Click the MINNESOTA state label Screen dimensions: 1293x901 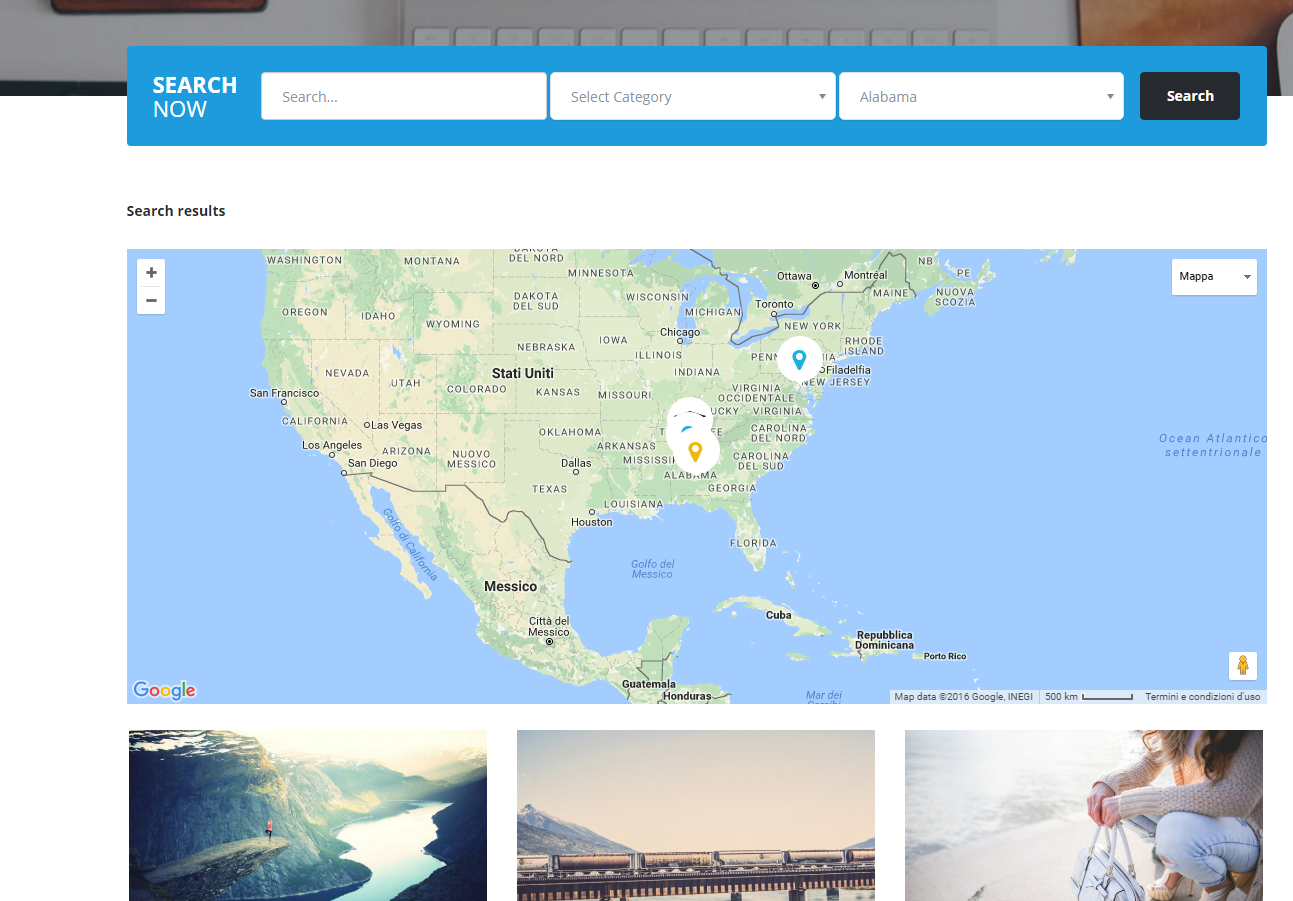point(601,272)
